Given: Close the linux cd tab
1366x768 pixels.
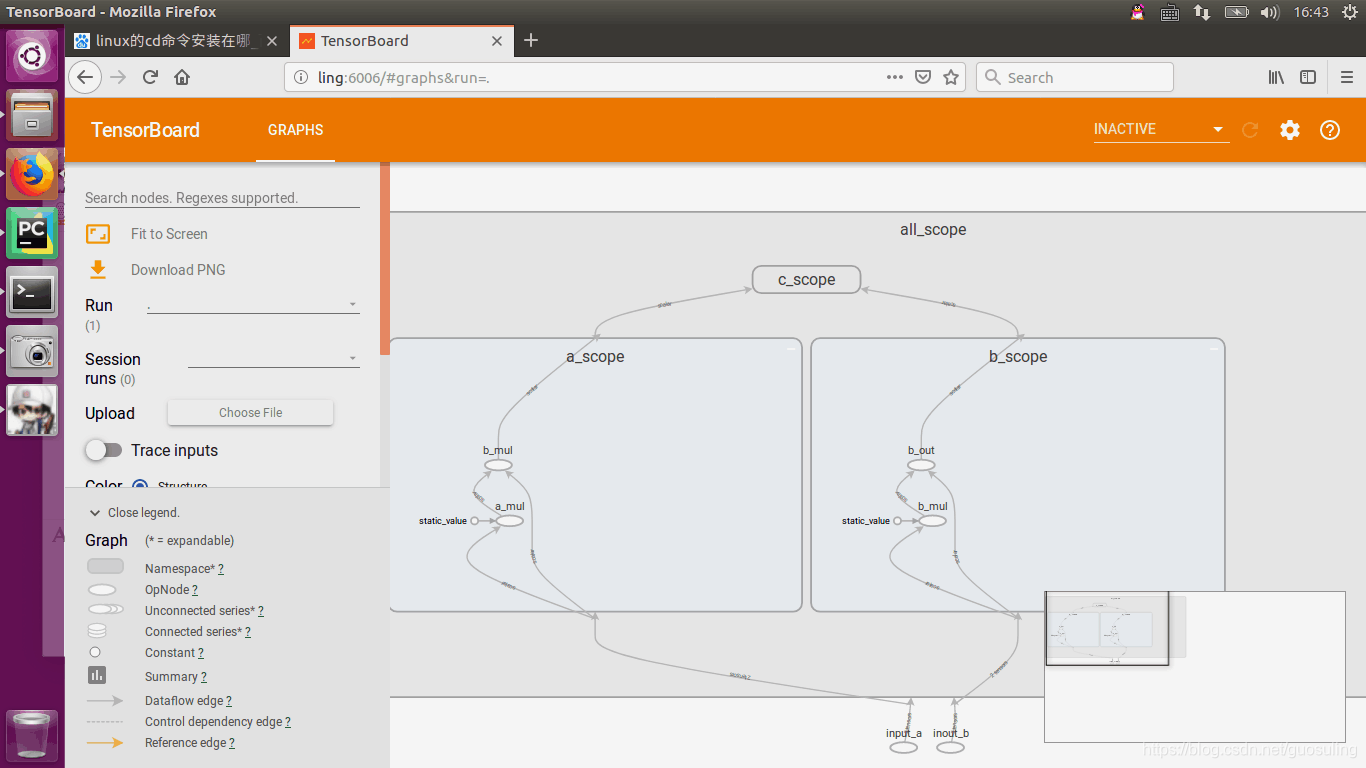Looking at the screenshot, I should pos(272,41).
